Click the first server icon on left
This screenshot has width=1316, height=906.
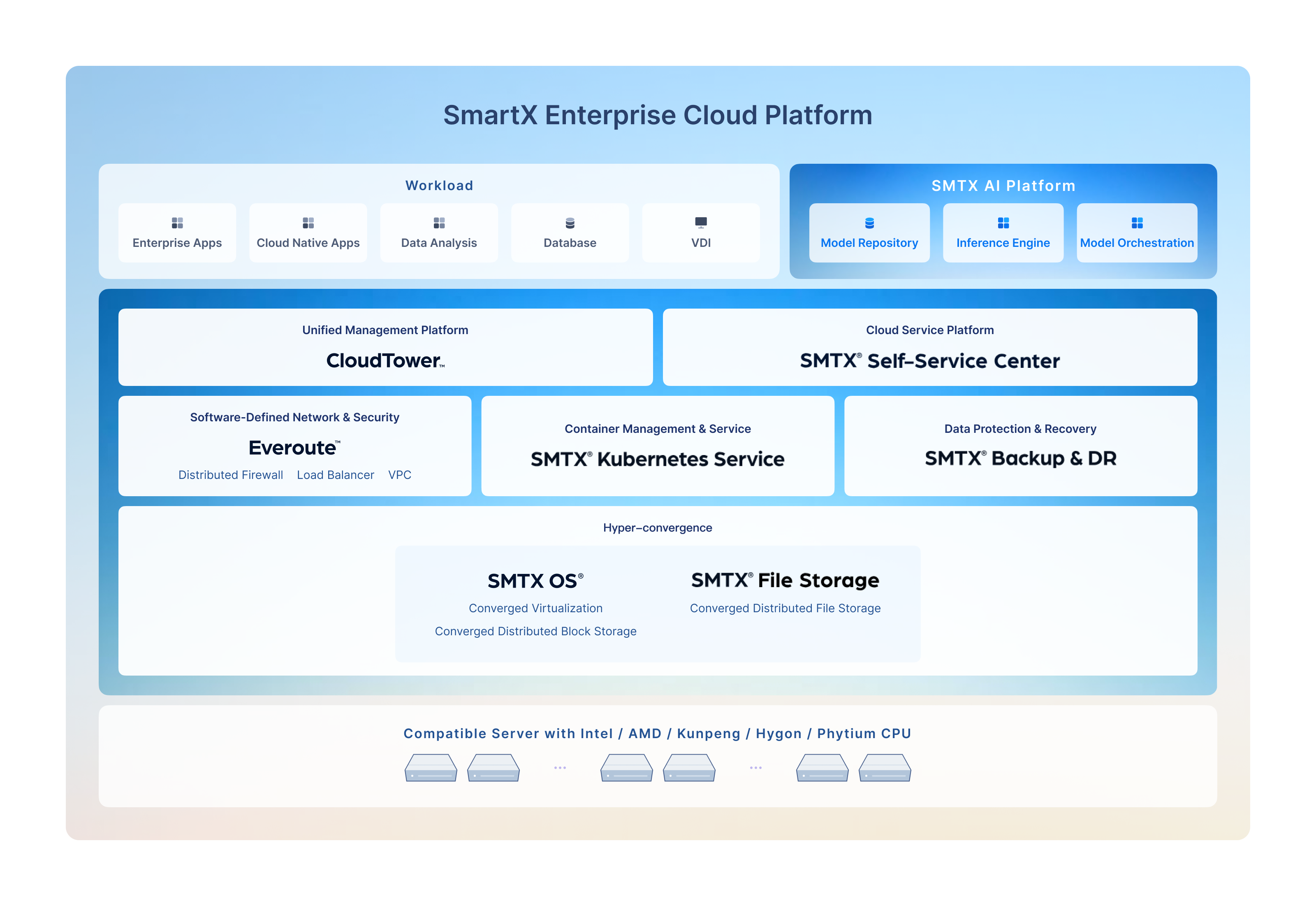[x=431, y=767]
